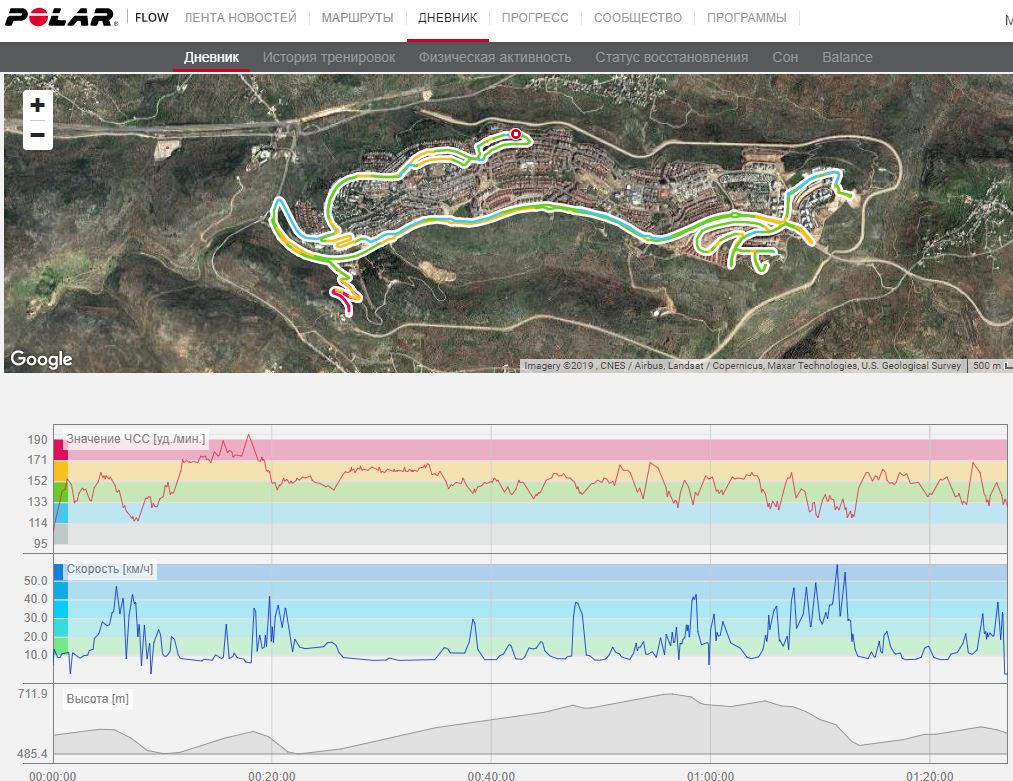
Task: Open the СООБЩЕСТВО section
Action: coord(637,18)
